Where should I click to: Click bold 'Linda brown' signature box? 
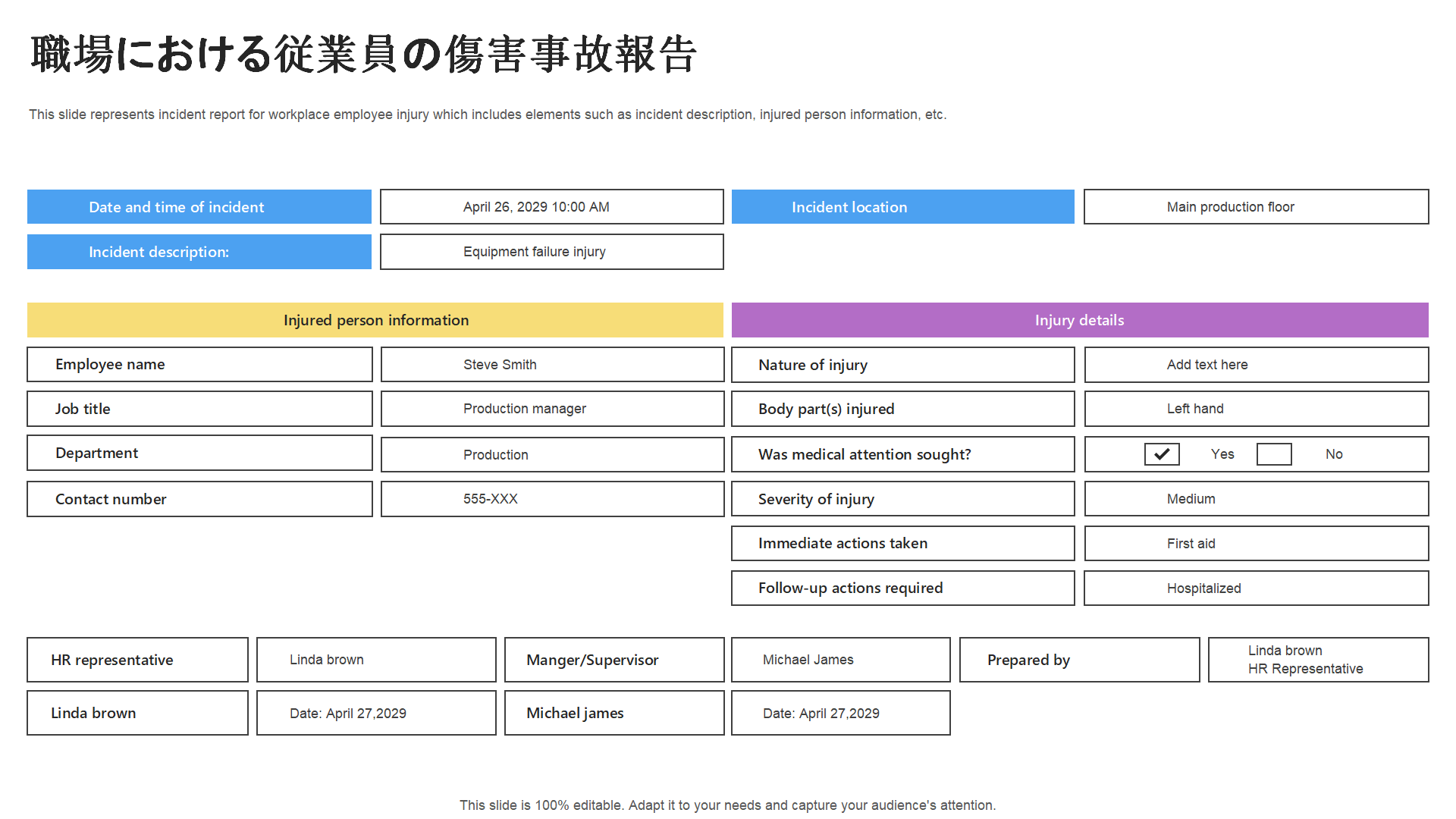pos(137,713)
